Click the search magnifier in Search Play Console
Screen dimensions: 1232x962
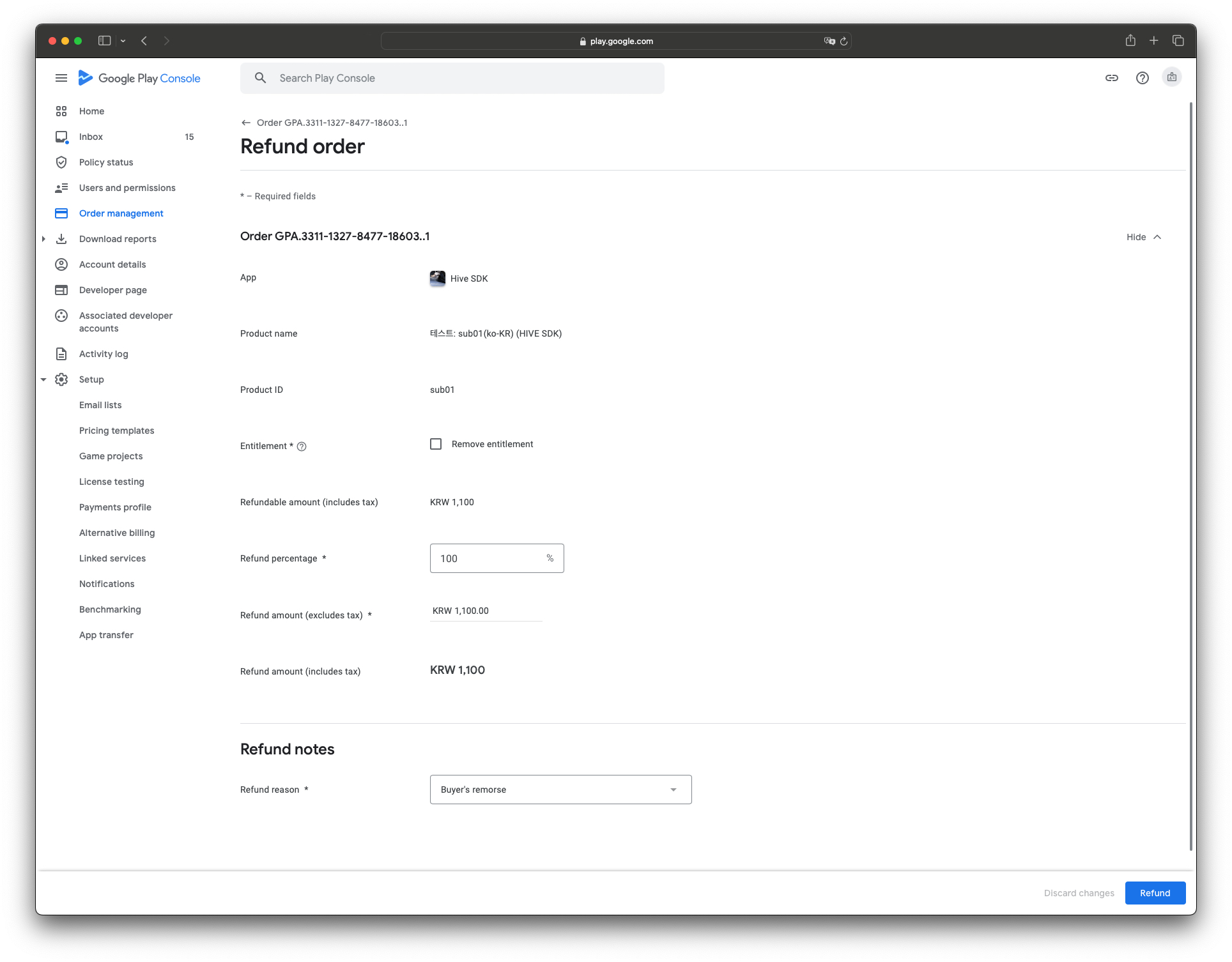(260, 77)
